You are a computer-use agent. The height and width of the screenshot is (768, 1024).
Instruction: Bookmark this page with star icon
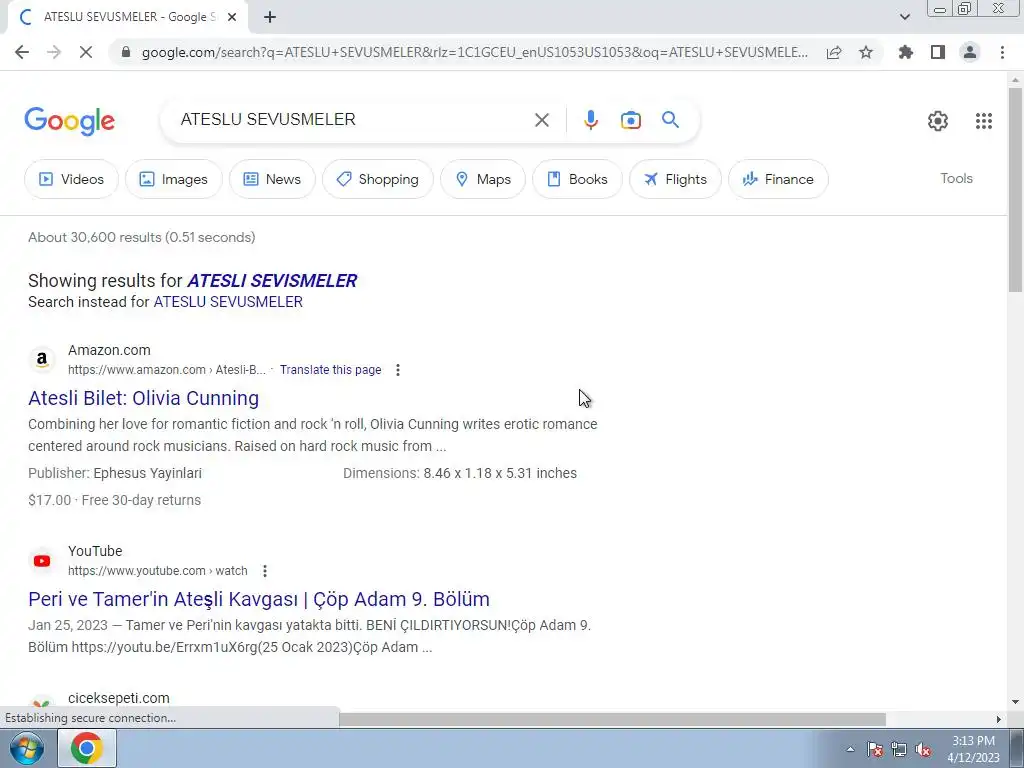[x=866, y=52]
